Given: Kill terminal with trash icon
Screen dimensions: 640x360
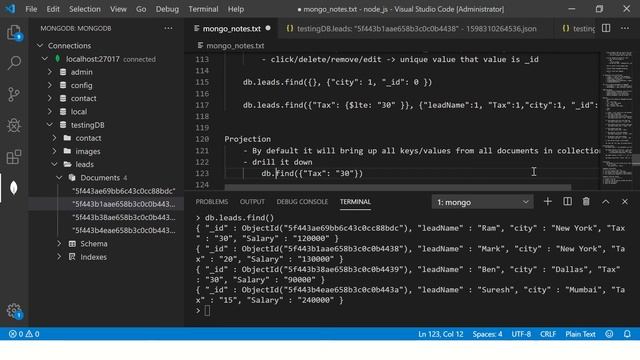Looking at the screenshot, I should tap(586, 202).
